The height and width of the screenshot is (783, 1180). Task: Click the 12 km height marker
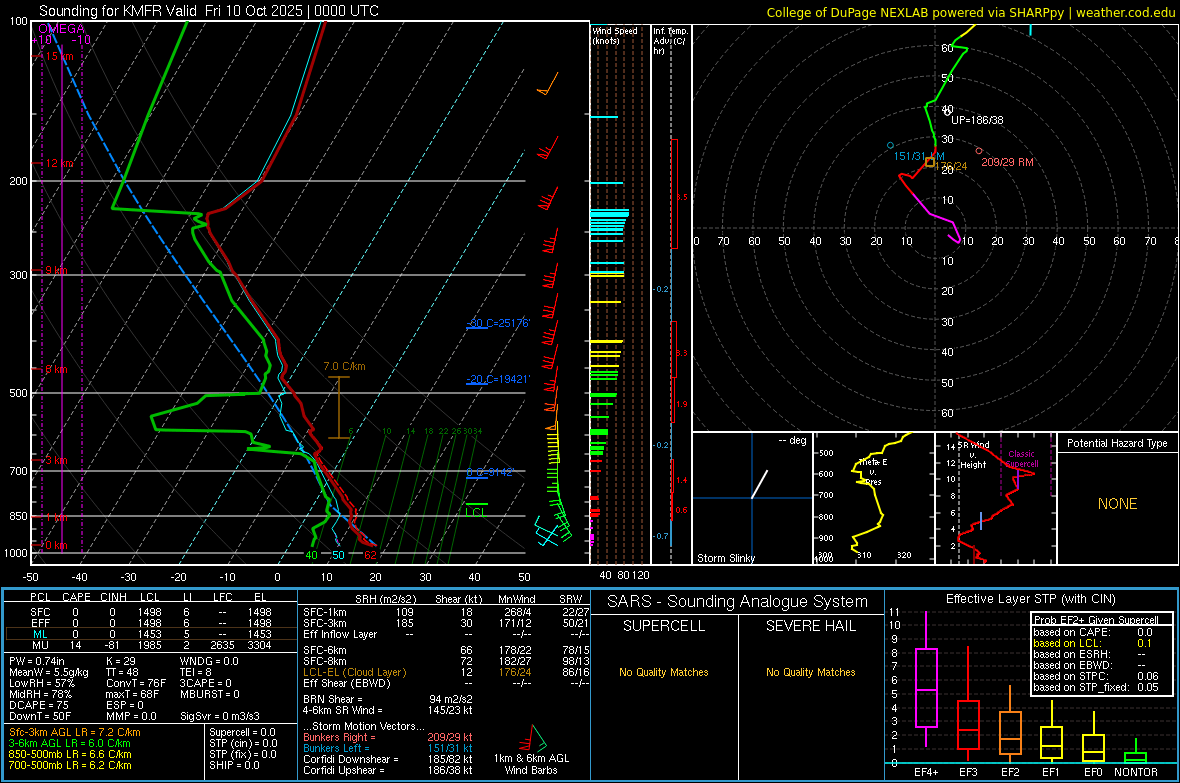point(59,163)
